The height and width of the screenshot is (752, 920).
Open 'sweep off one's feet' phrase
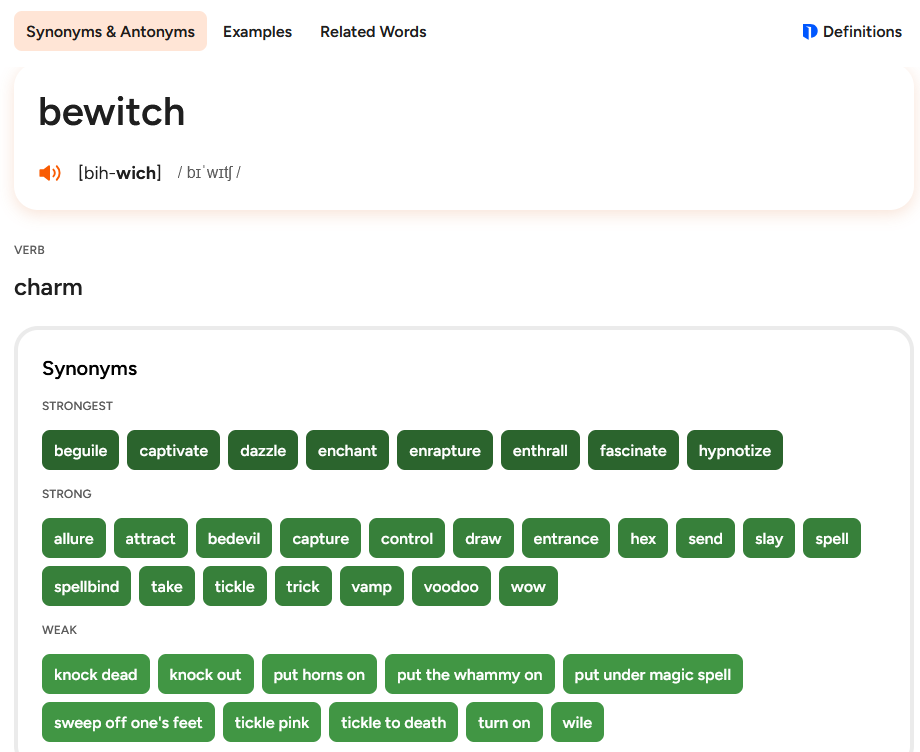128,723
